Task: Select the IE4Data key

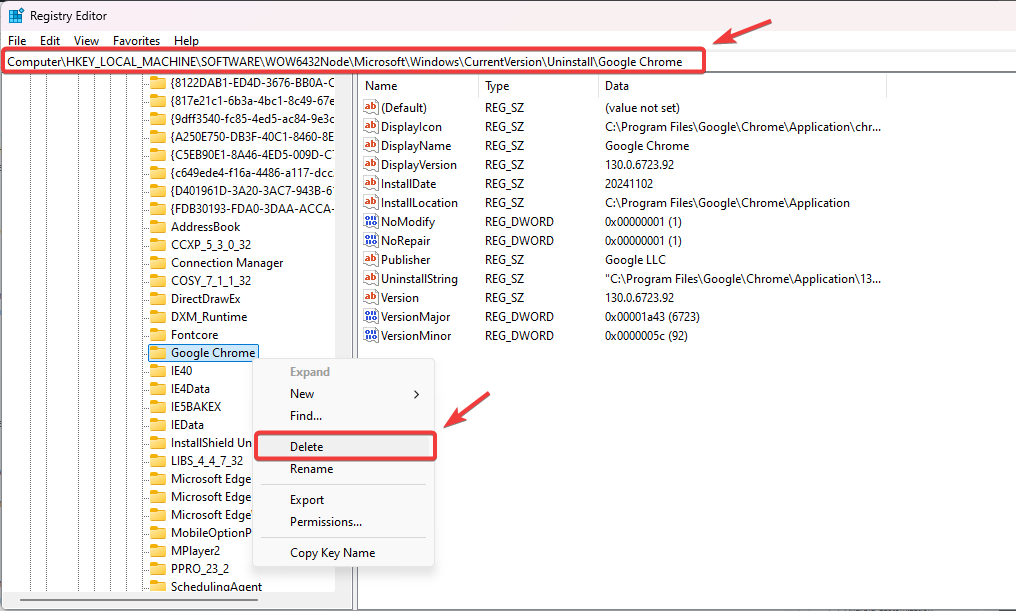Action: point(190,389)
